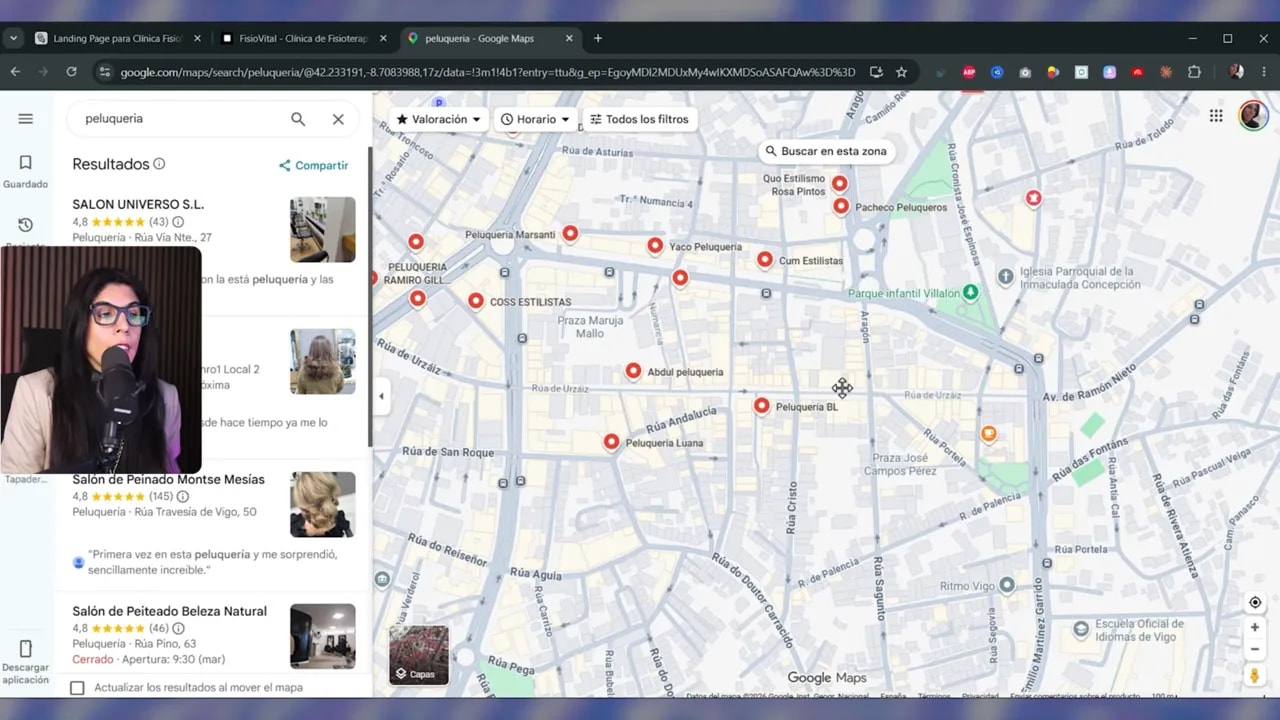Click the peluqueria search field
The height and width of the screenshot is (720, 1280).
pos(180,119)
